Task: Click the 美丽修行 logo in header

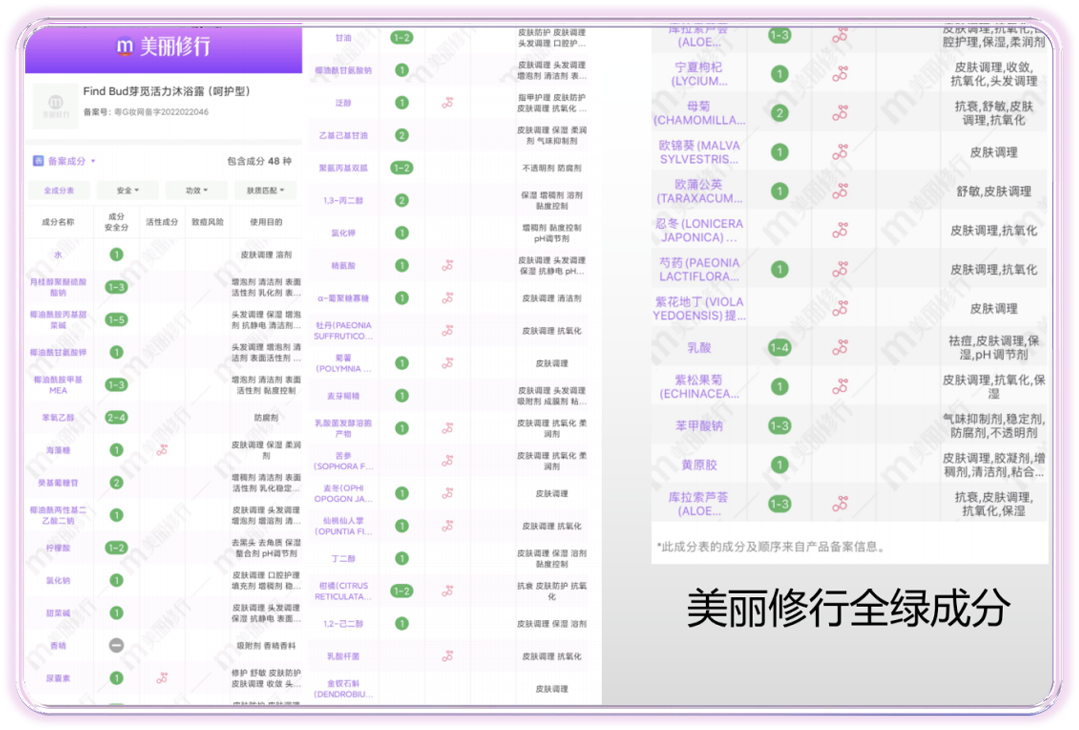Action: (162, 46)
